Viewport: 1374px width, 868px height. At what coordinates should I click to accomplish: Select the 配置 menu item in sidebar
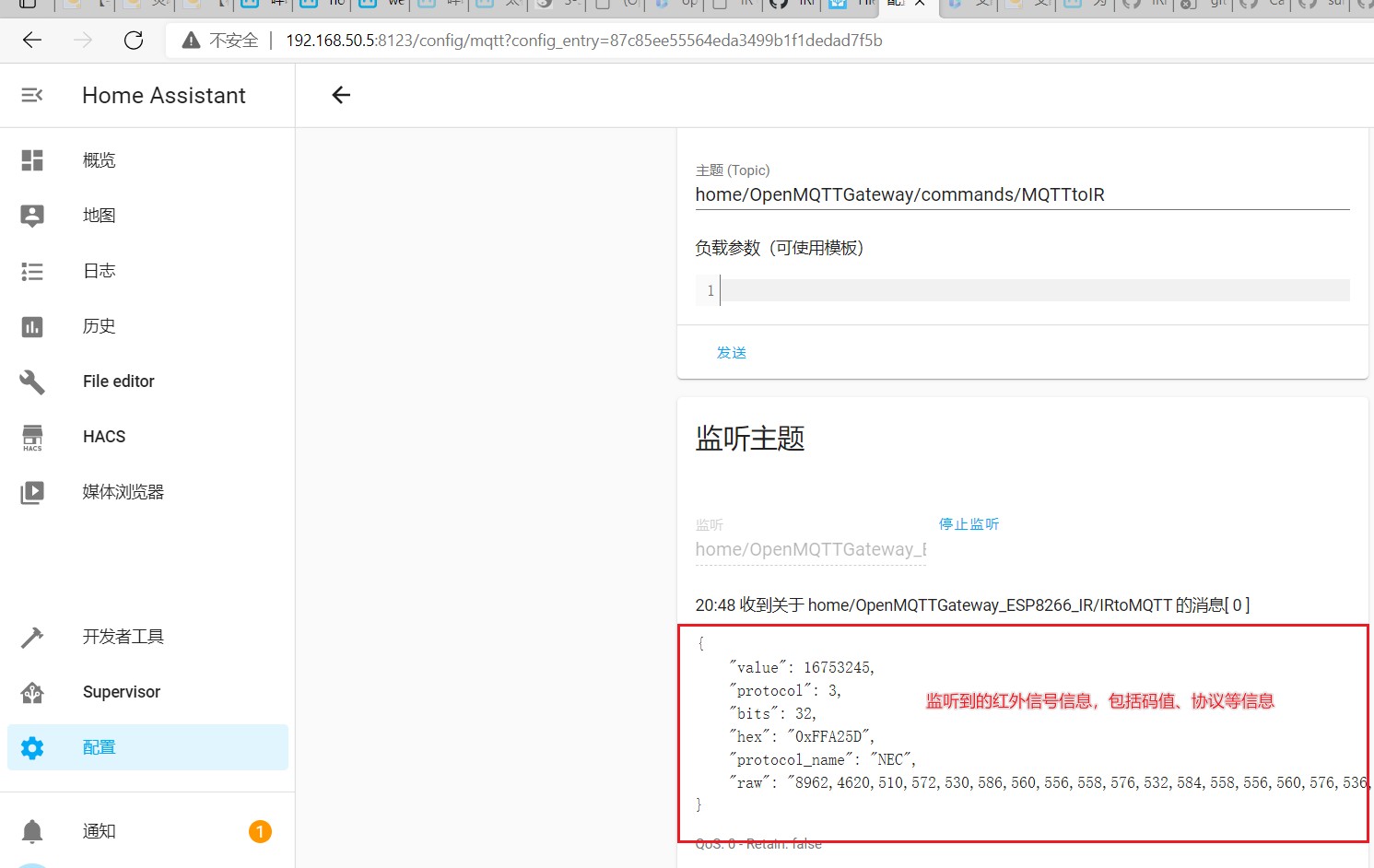(x=99, y=746)
